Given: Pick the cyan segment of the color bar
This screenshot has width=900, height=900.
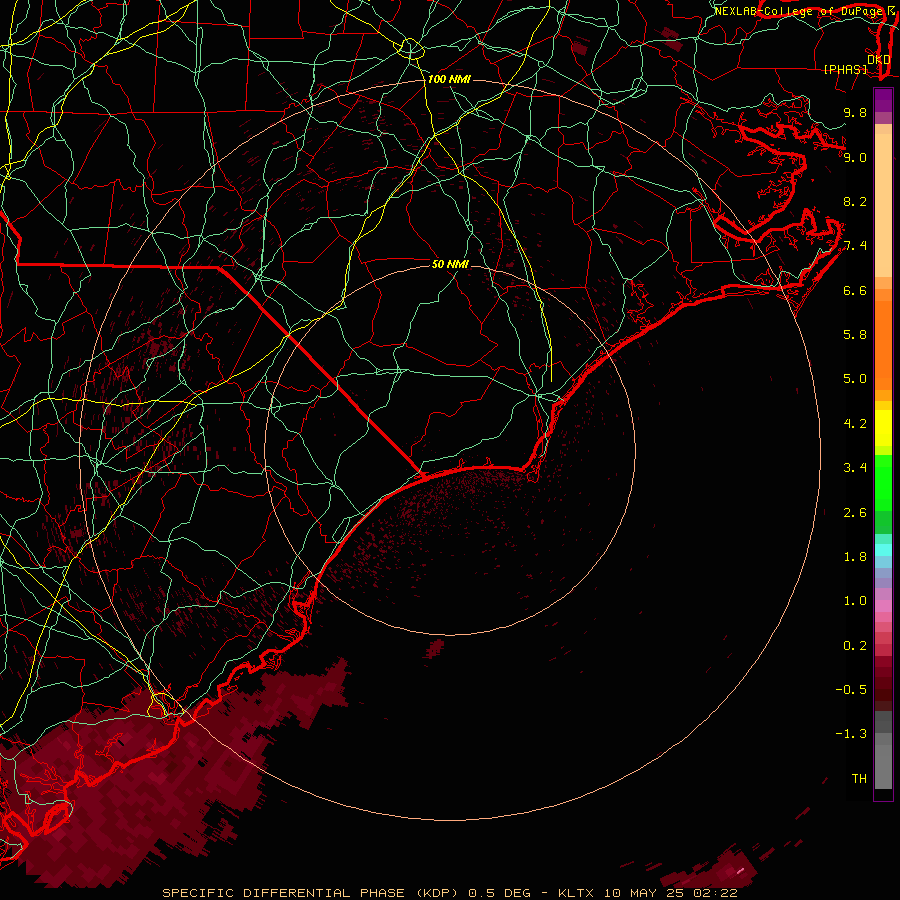Looking at the screenshot, I should tap(883, 550).
